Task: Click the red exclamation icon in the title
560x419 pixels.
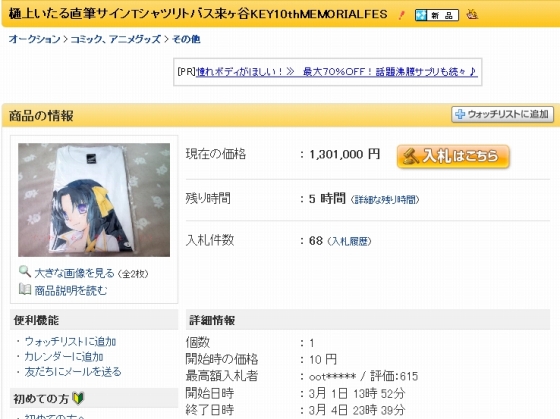Action: tap(402, 15)
